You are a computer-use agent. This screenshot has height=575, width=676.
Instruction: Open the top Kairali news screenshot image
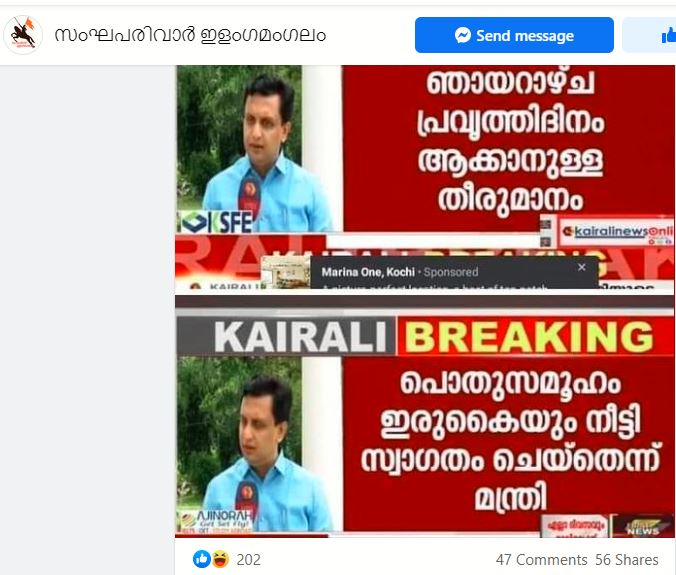tap(424, 177)
